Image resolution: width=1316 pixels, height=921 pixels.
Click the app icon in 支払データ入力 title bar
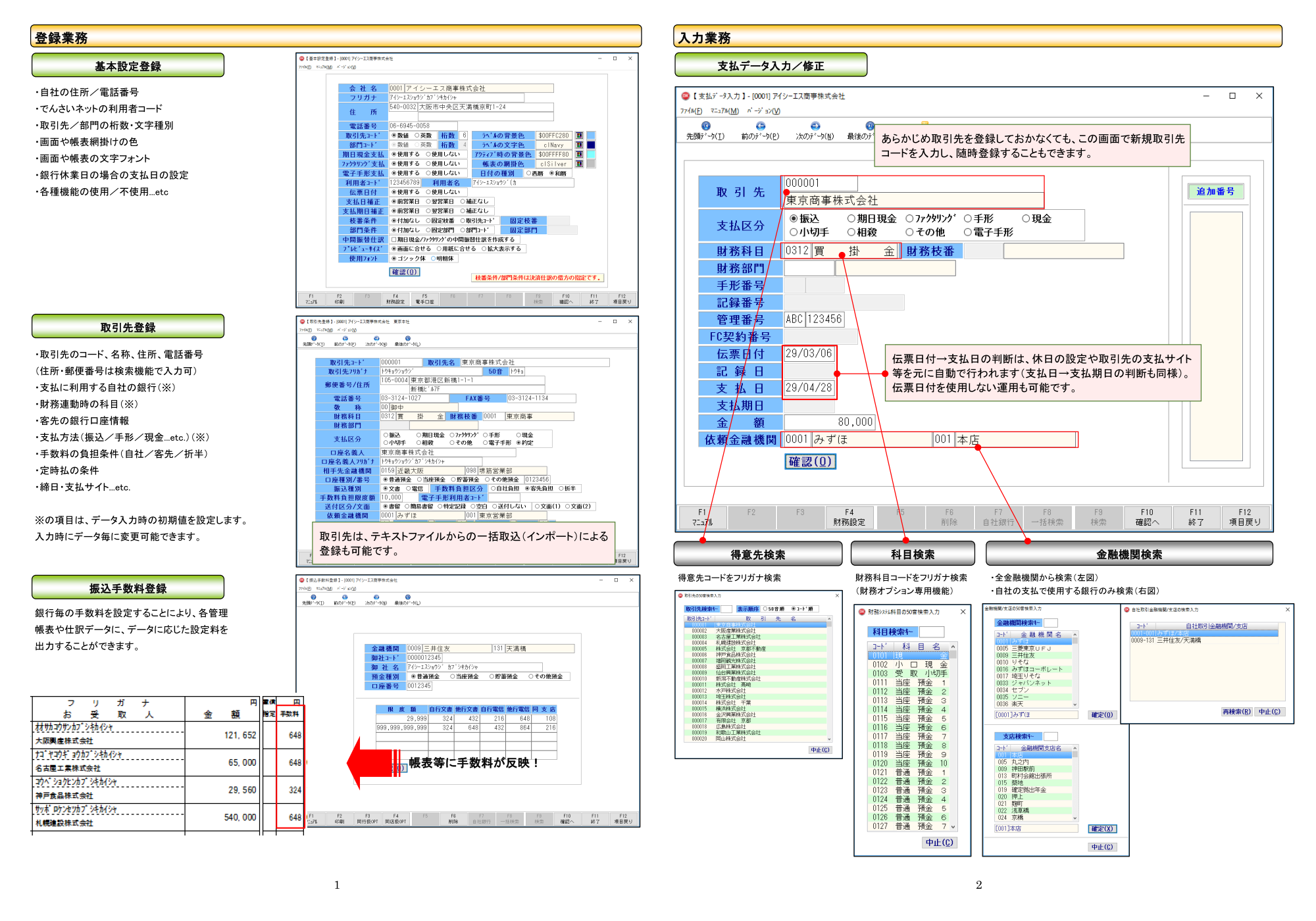point(685,96)
